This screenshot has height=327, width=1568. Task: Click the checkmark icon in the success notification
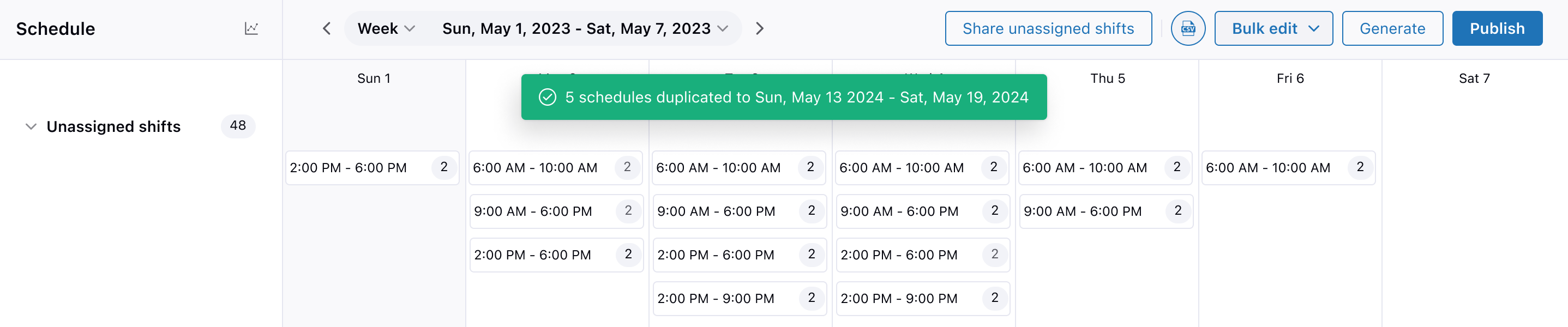click(x=547, y=97)
